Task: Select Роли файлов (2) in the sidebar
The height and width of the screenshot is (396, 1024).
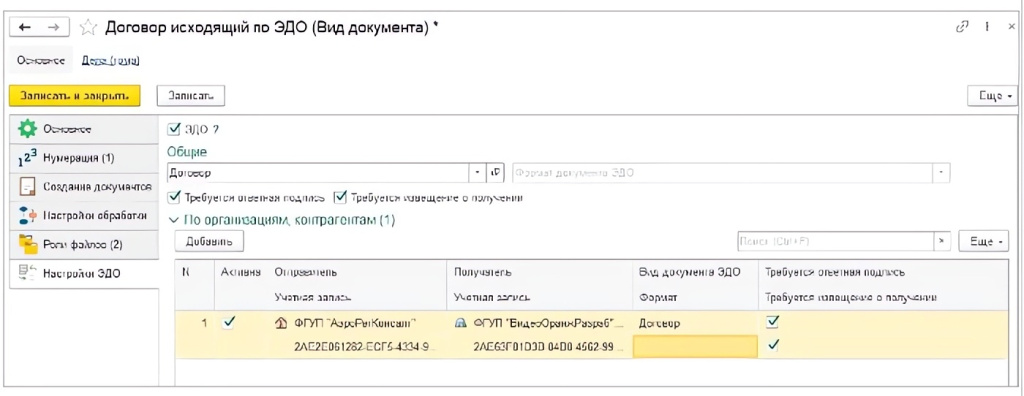Action: [84, 244]
